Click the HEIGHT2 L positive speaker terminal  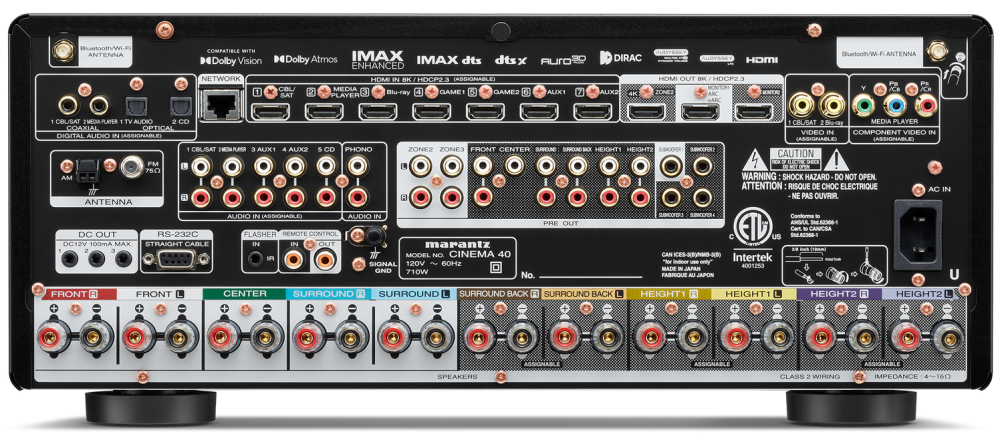[906, 337]
